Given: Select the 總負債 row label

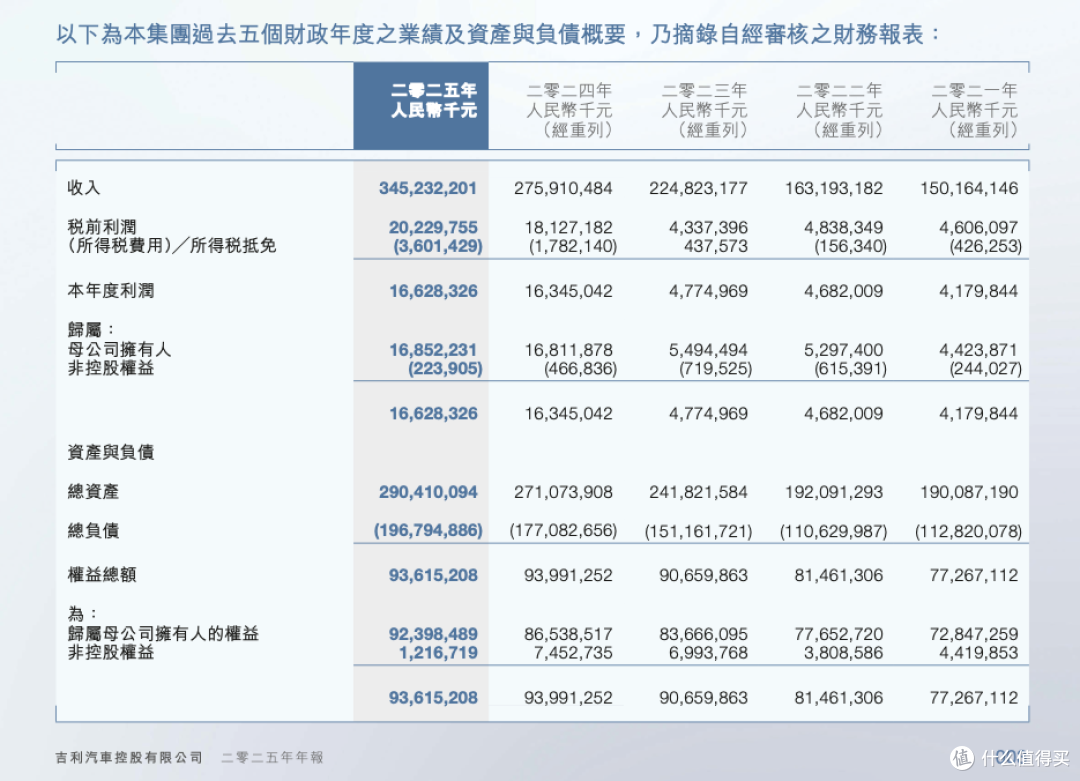Looking at the screenshot, I should pyautogui.click(x=93, y=530).
